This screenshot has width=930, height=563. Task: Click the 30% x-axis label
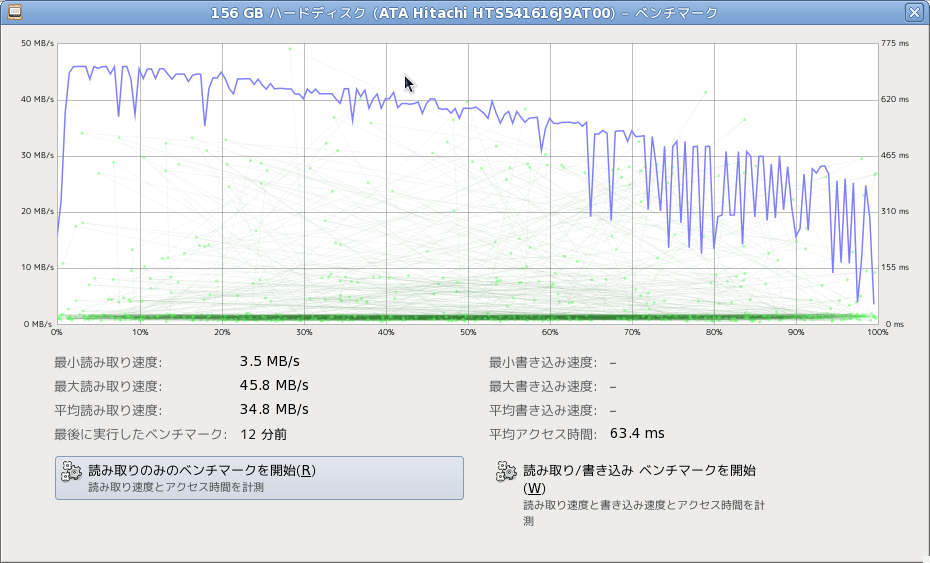click(304, 332)
